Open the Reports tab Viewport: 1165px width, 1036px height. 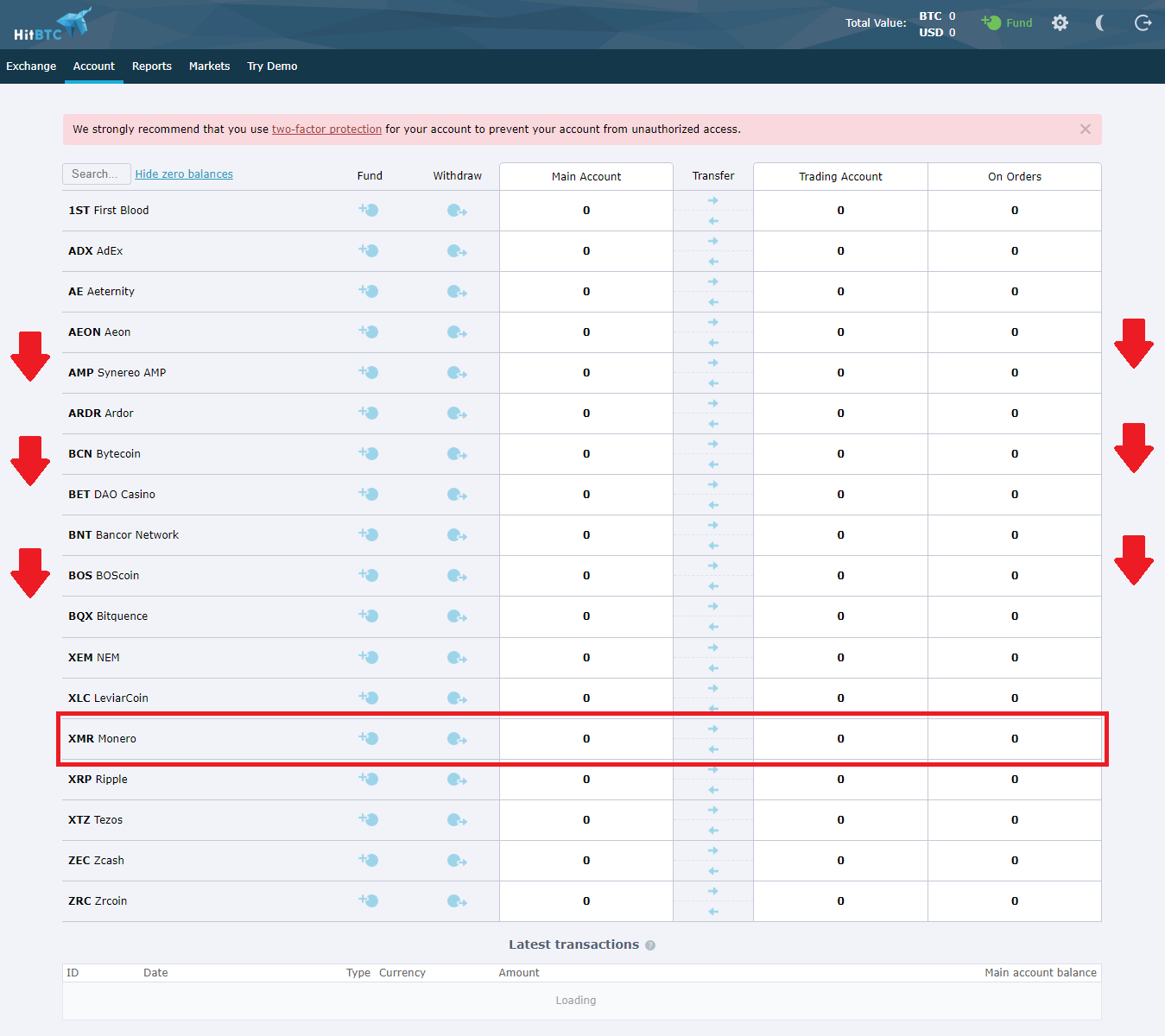click(152, 66)
